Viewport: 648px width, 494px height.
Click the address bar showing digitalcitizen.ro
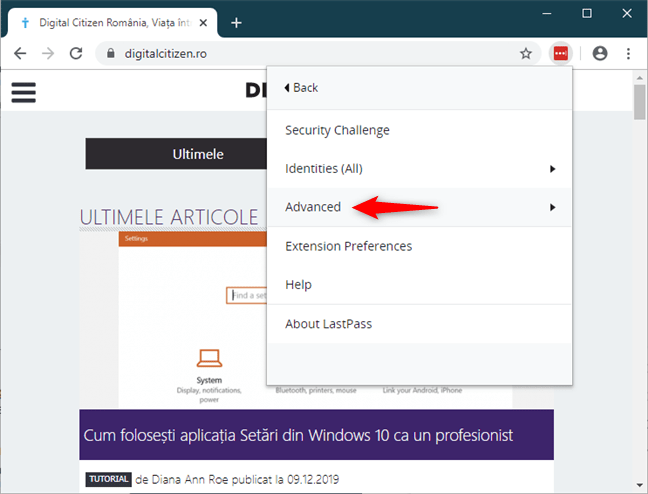(318, 53)
